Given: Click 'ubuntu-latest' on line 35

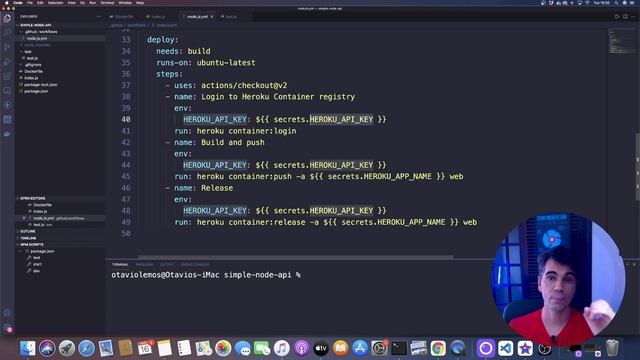Looking at the screenshot, I should (226, 62).
